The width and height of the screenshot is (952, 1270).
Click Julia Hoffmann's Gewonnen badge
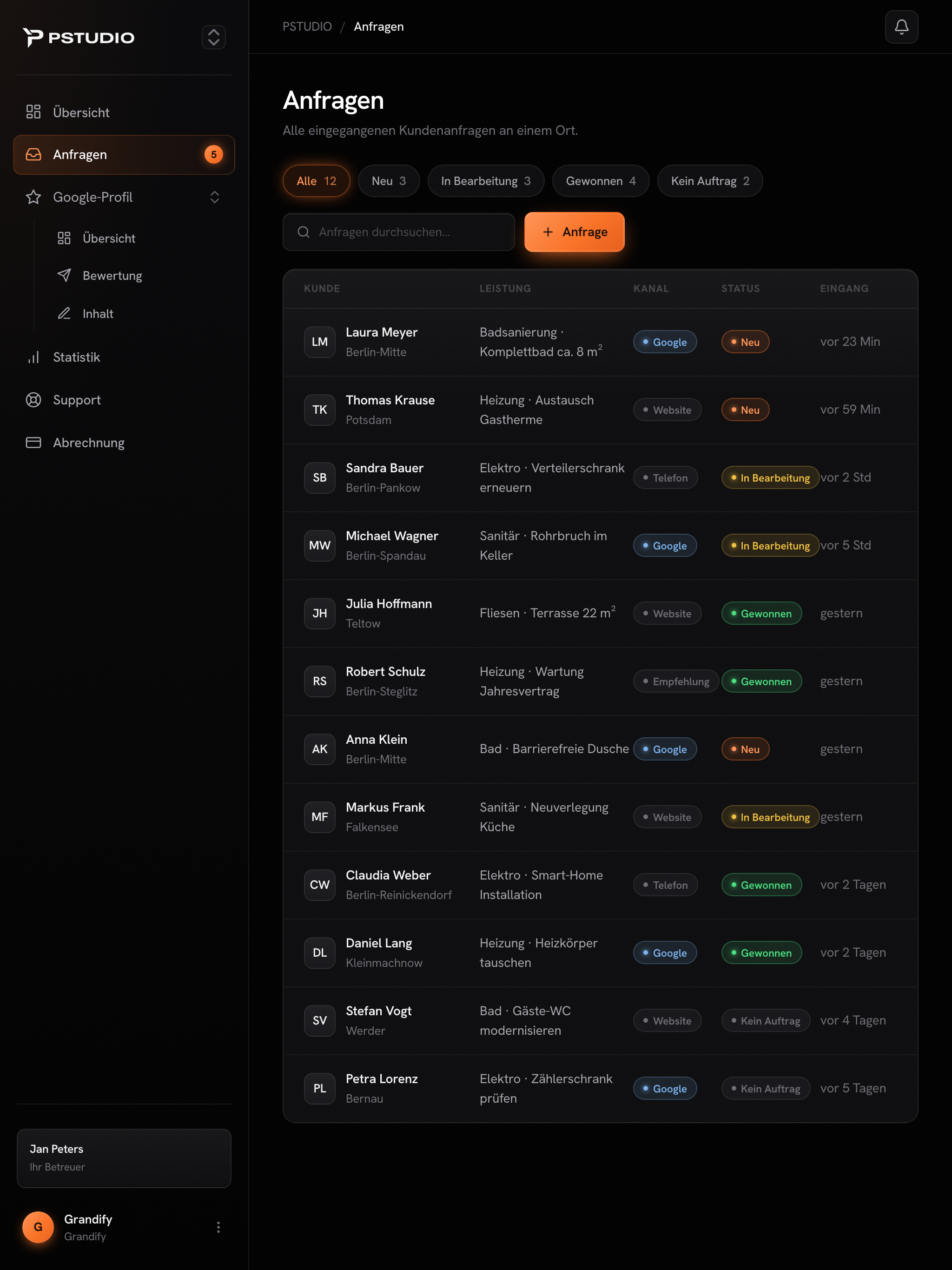[761, 613]
